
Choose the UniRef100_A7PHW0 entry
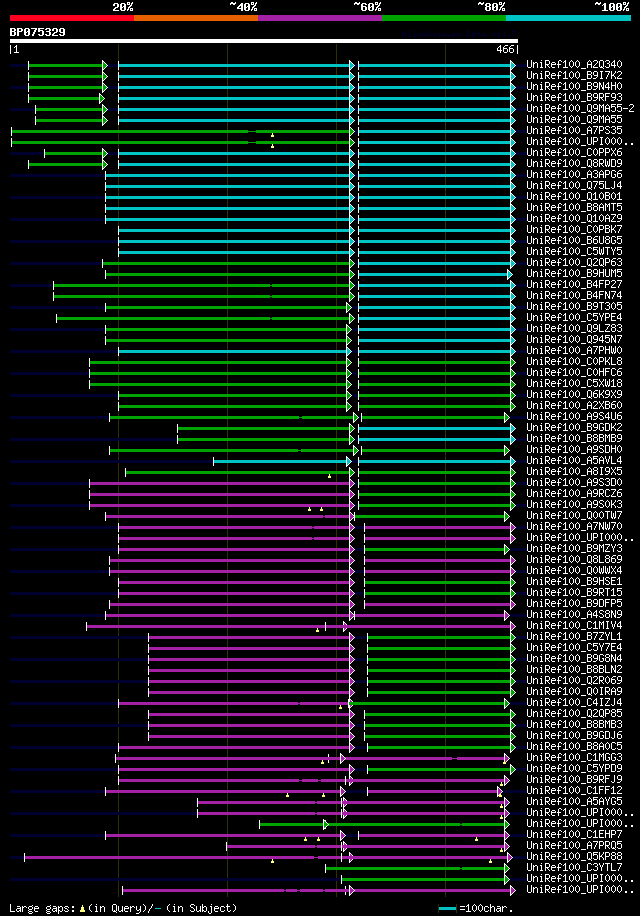[574, 351]
